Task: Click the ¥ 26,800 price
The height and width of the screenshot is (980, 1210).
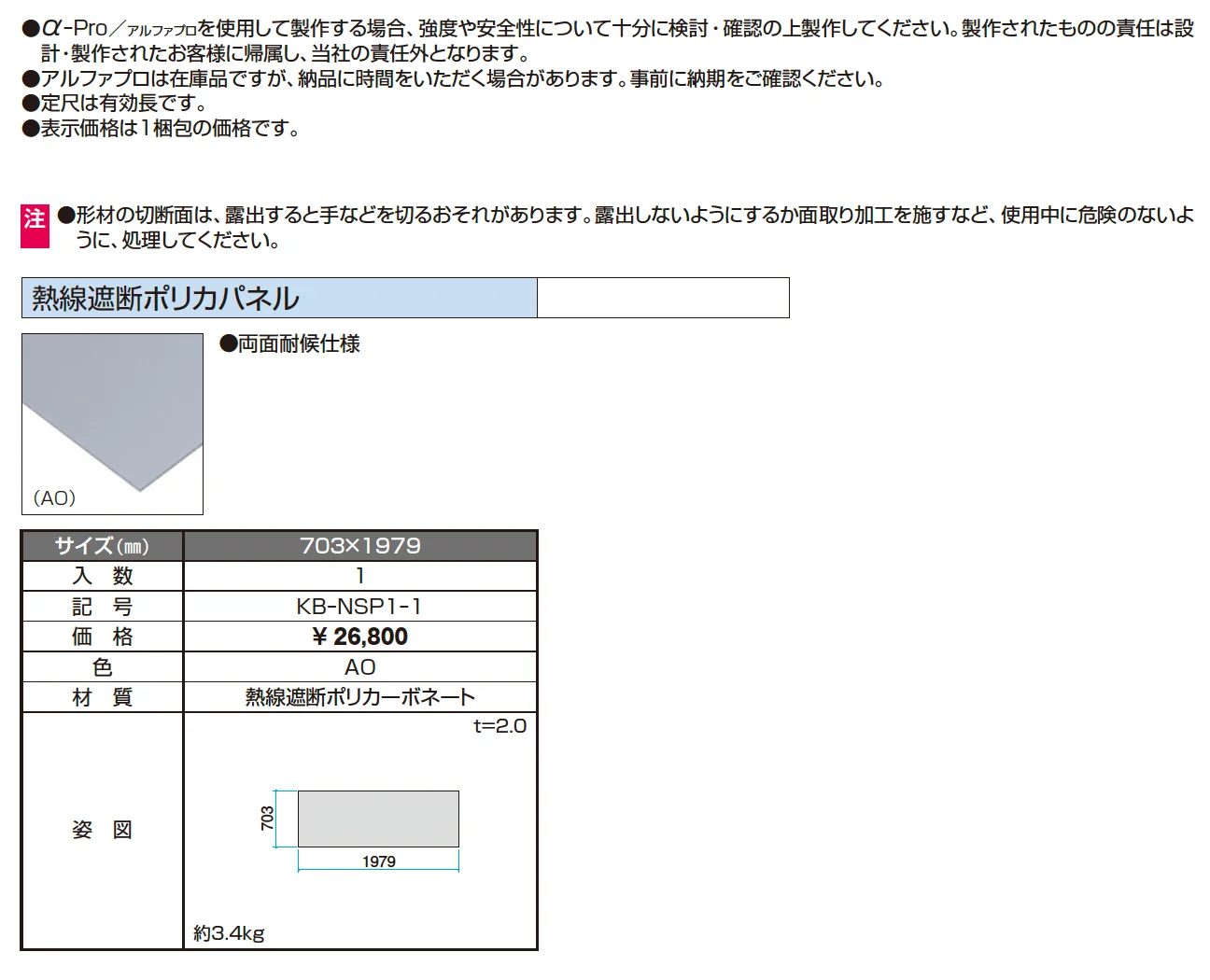Action: tap(360, 637)
